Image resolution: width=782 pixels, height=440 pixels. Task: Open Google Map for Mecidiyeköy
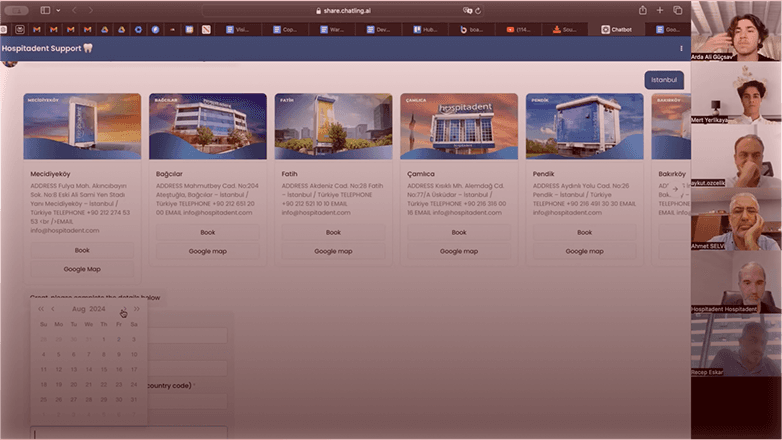[82, 269]
